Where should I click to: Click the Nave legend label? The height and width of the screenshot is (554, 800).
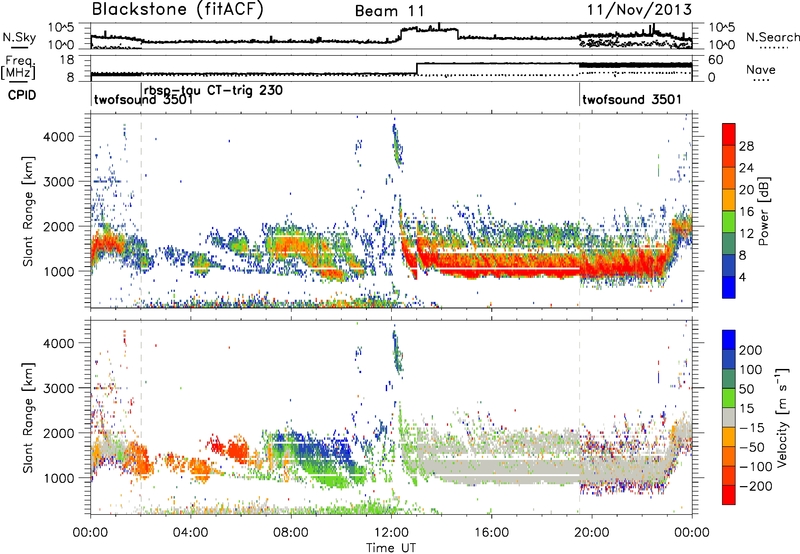[x=760, y=69]
